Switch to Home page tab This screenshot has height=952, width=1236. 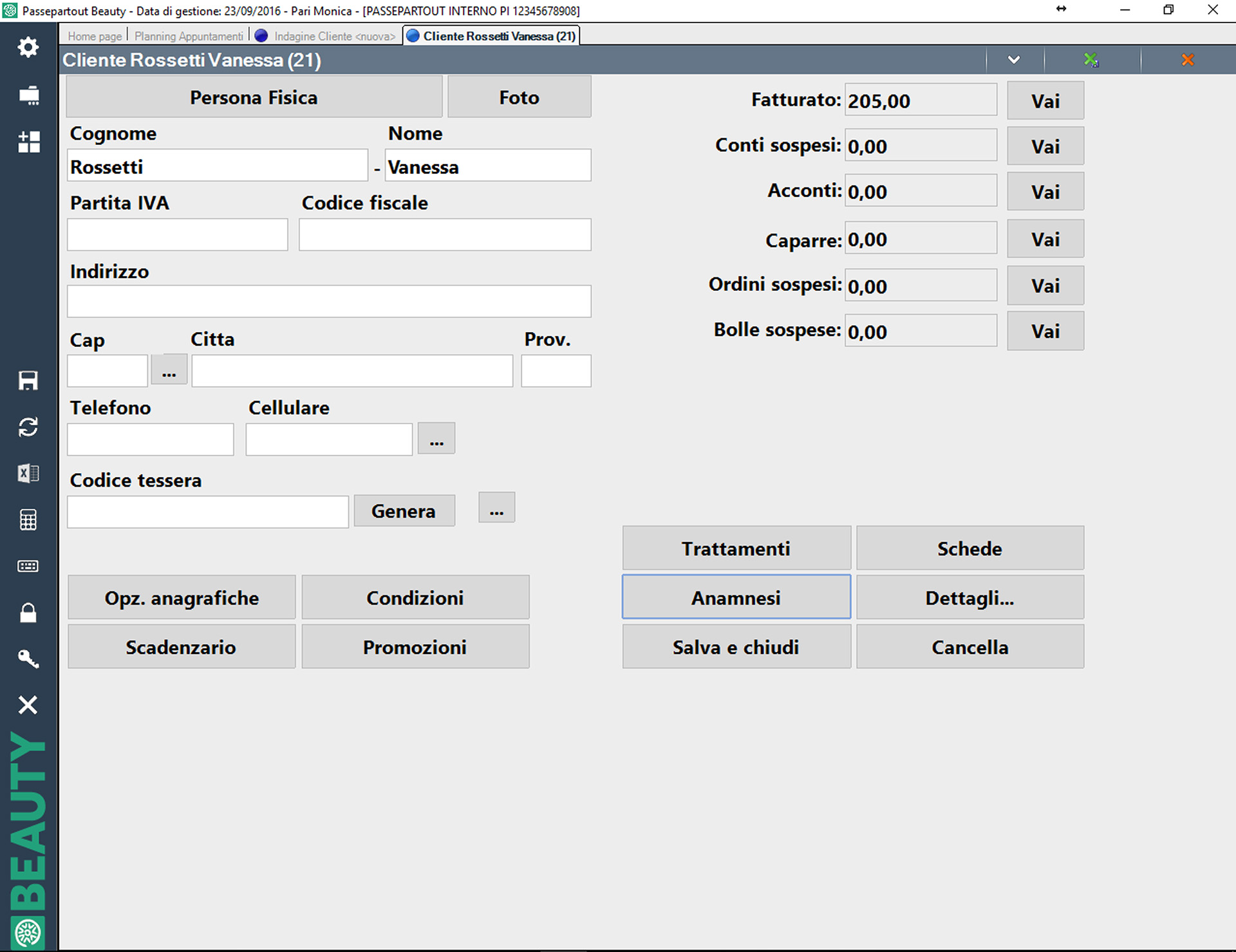point(95,37)
